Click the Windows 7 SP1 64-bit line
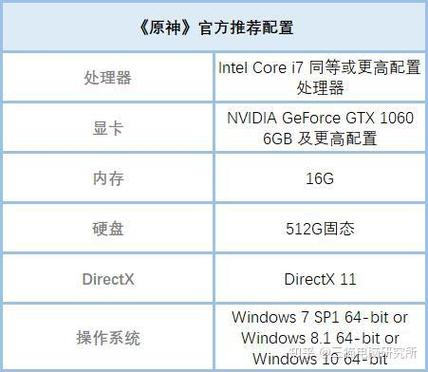428x372 pixels. 320,317
